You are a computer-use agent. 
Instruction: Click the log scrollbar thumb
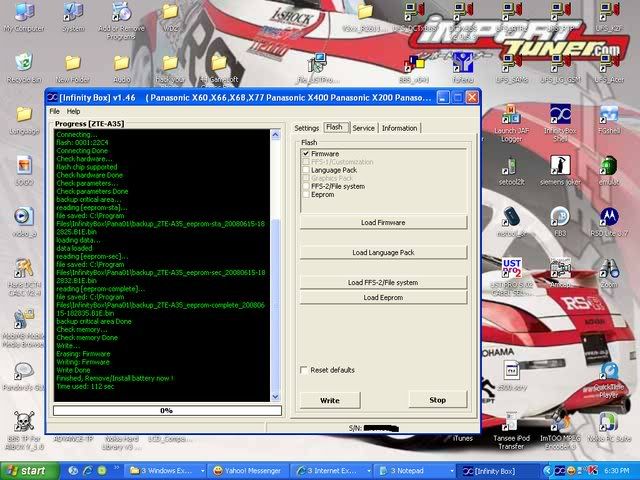(276, 305)
